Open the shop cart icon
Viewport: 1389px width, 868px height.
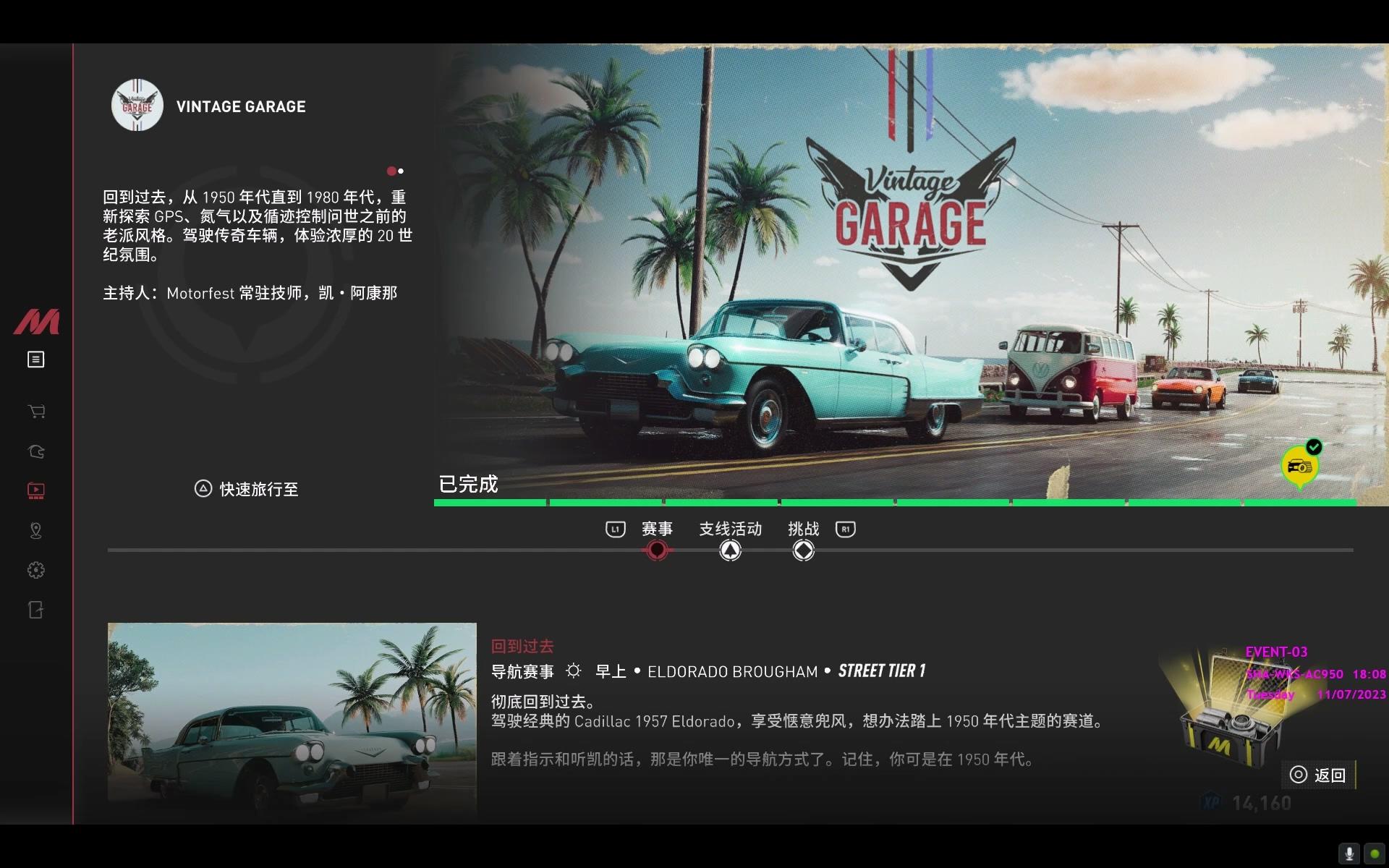(x=36, y=412)
